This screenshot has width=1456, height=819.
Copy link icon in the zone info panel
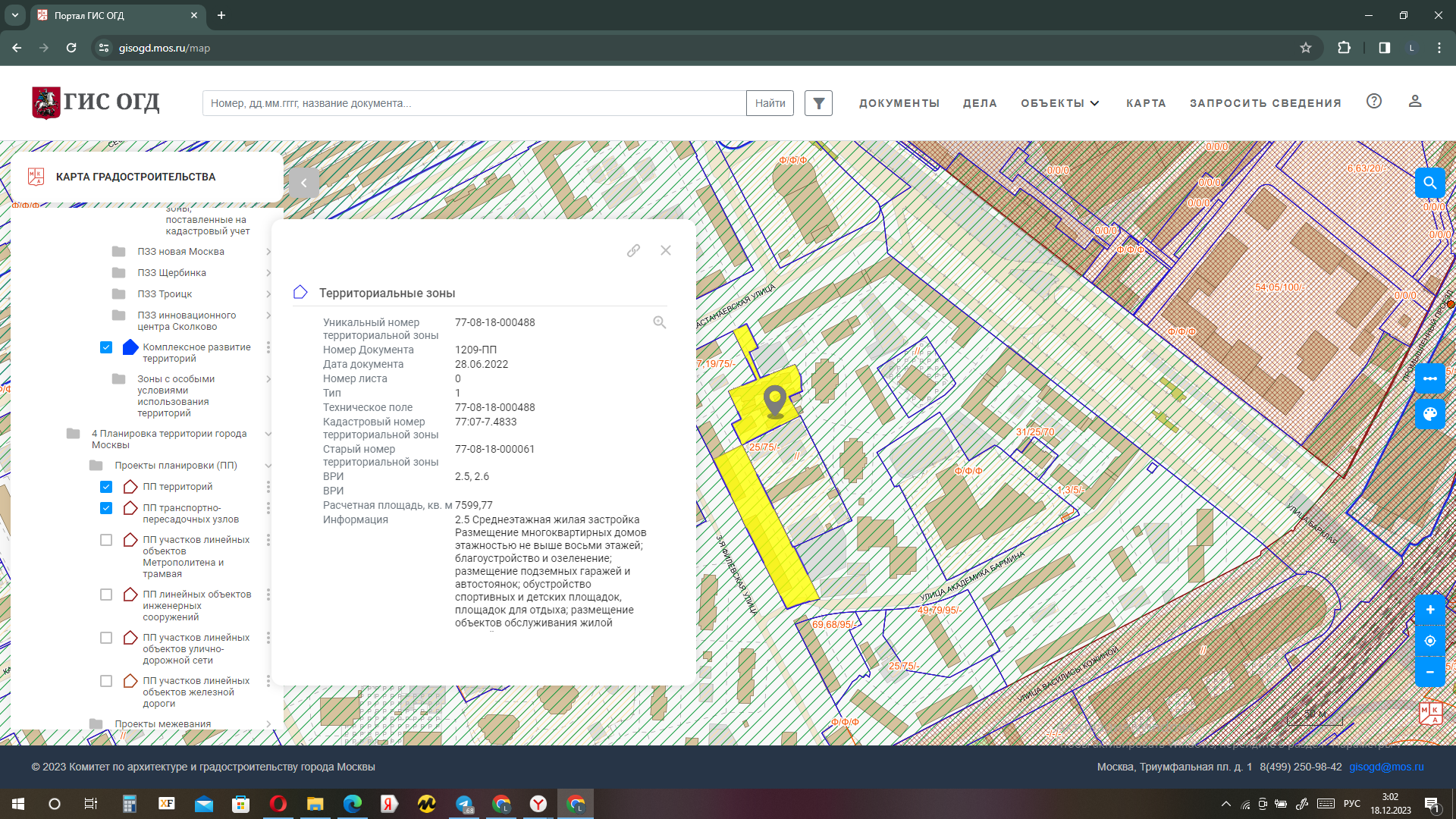coord(633,250)
